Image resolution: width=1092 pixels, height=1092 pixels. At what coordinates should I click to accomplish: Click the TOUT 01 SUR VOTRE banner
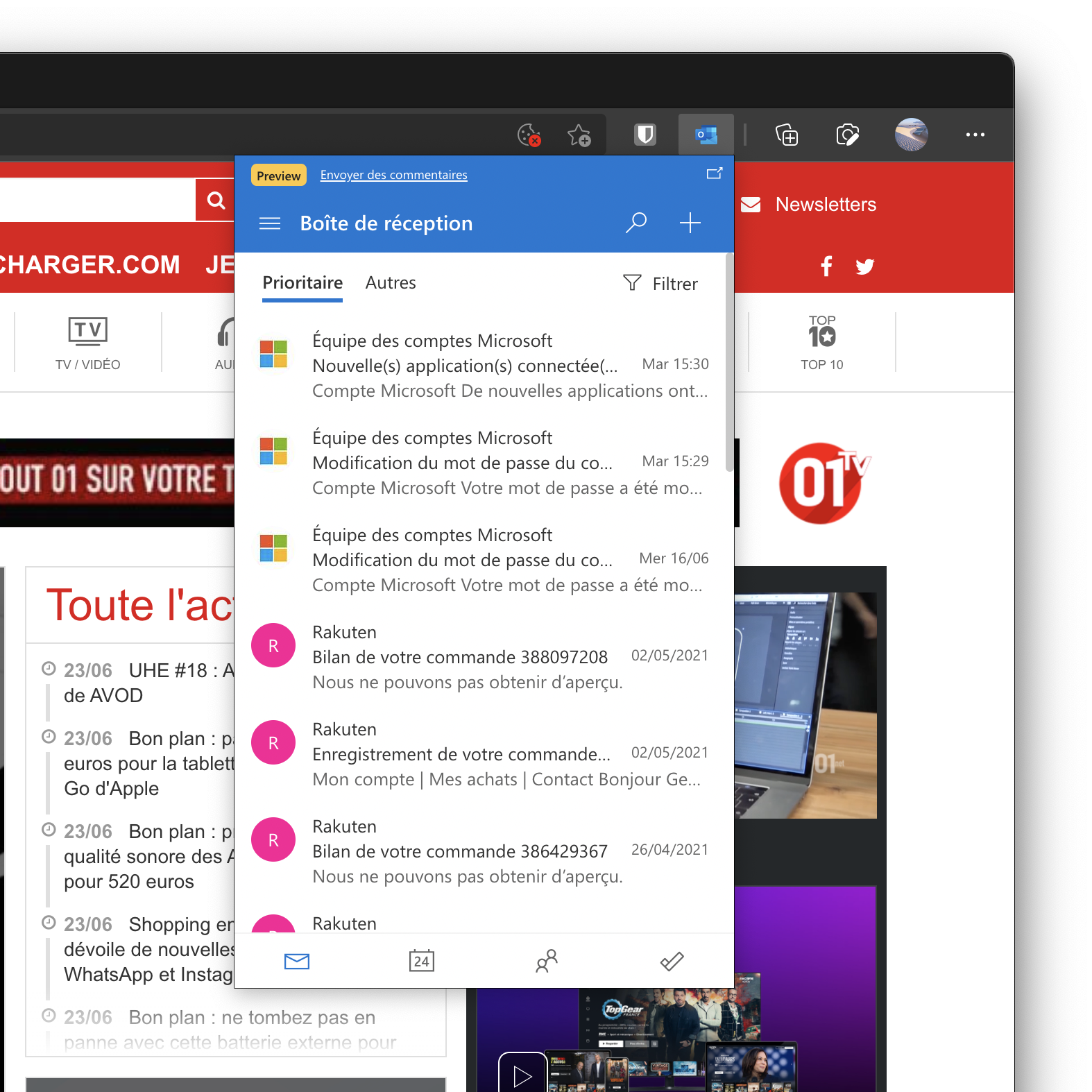(x=117, y=482)
